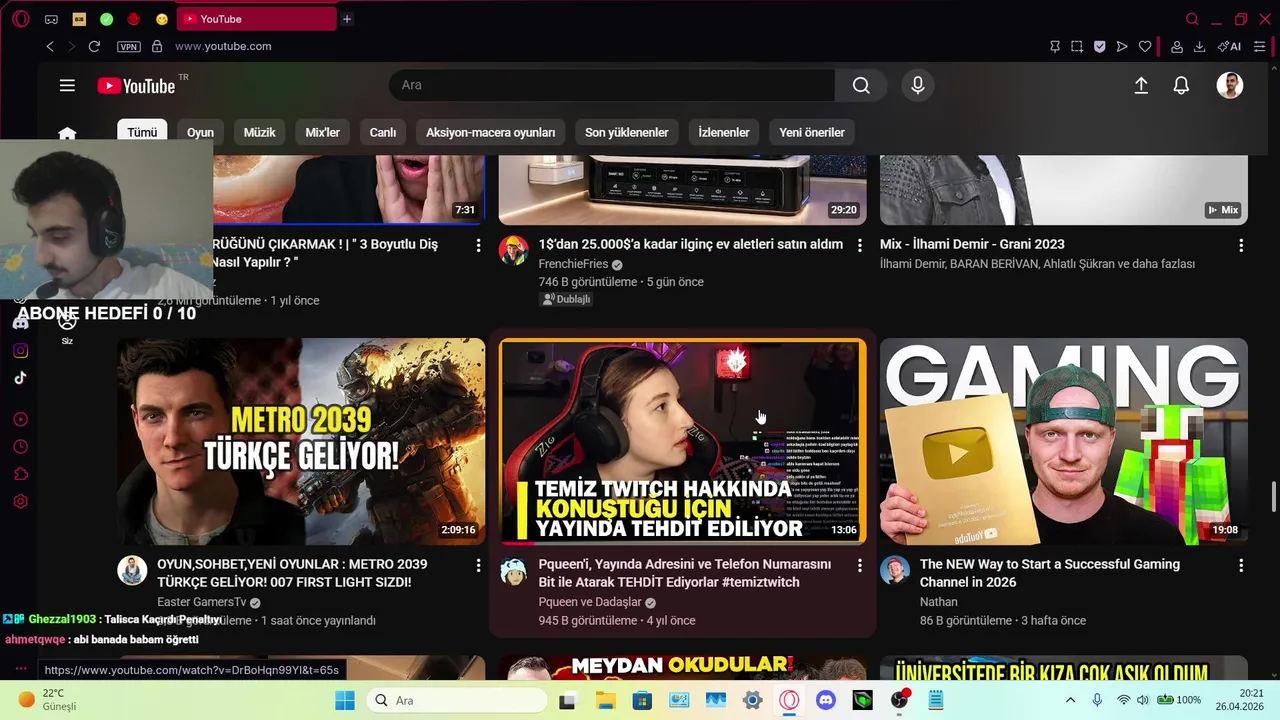
Task: Open the Windows Start button
Action: click(x=345, y=700)
